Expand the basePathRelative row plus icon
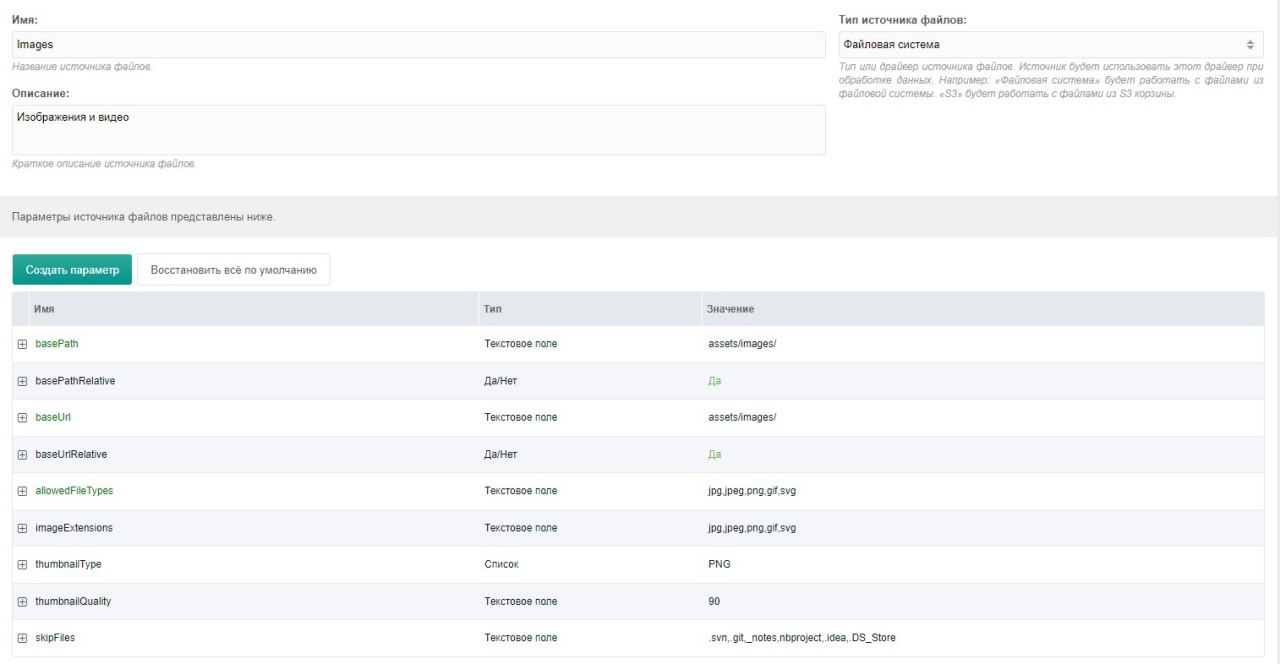Viewport: 1280px width, 664px height. coord(22,381)
